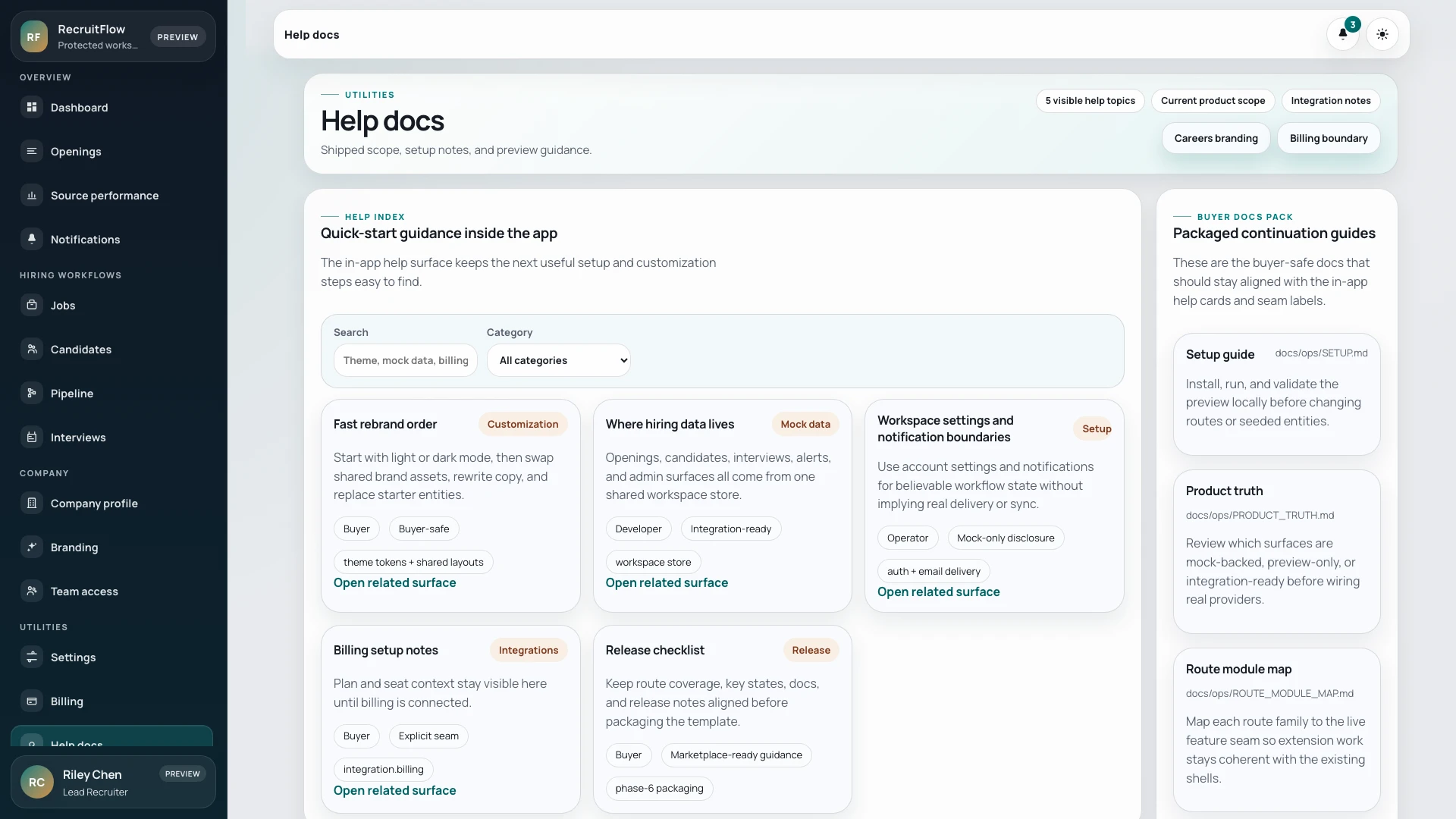Screen dimensions: 1456x819
Task: Select the Billing card icon
Action: tap(32, 701)
